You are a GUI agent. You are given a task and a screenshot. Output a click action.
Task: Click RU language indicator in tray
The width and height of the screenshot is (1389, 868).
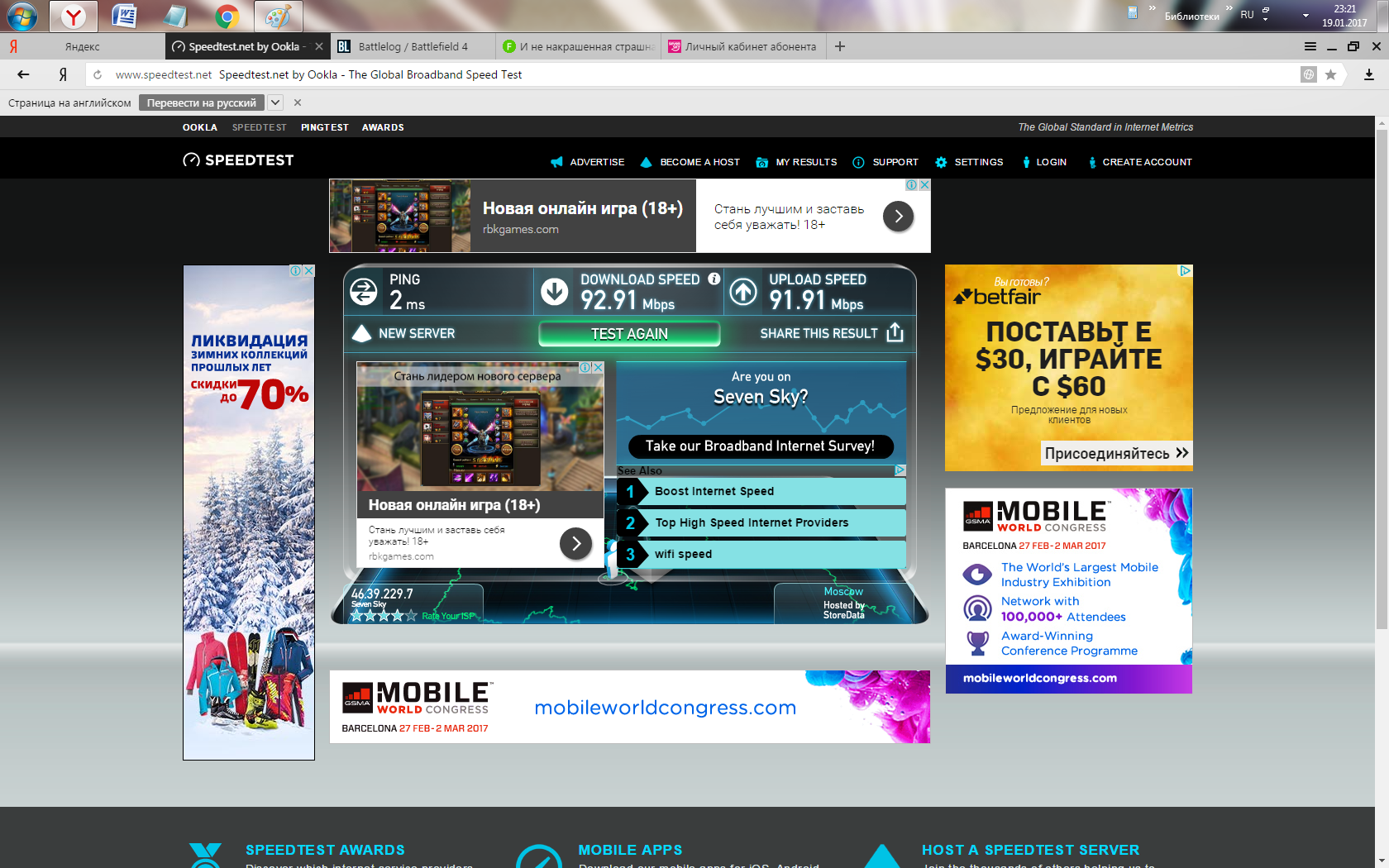pyautogui.click(x=1247, y=15)
